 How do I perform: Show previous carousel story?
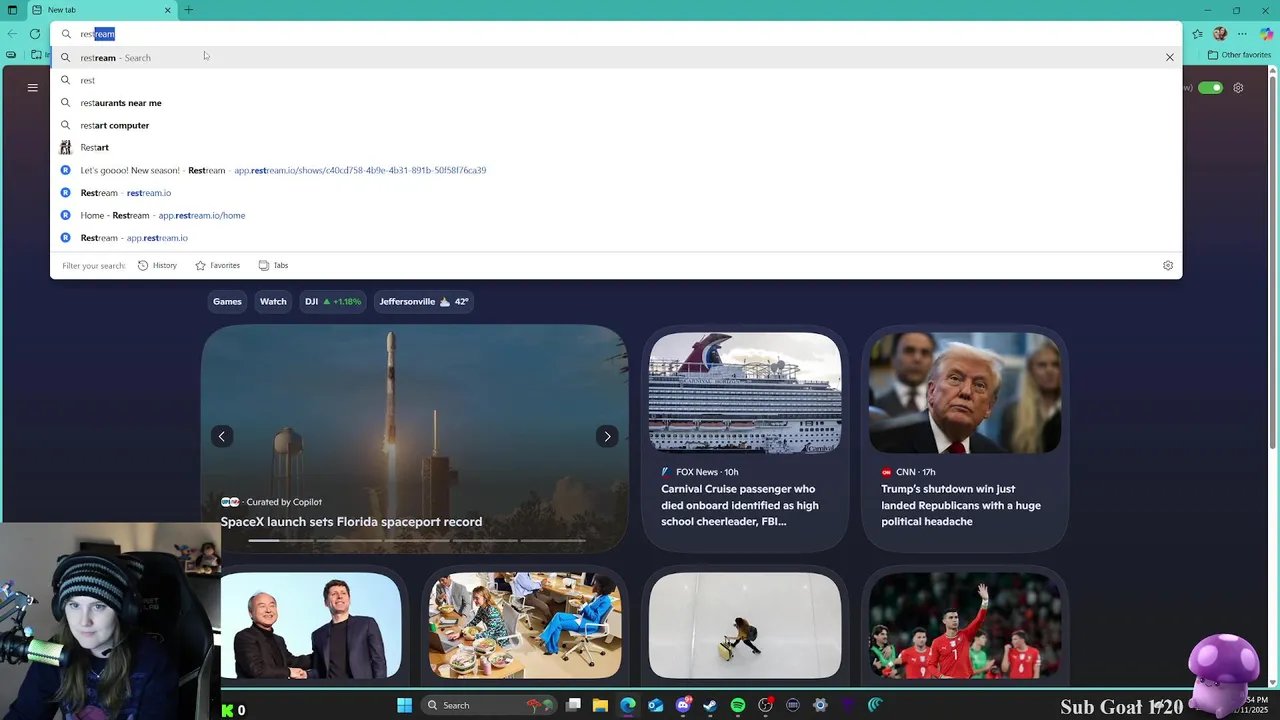click(222, 436)
